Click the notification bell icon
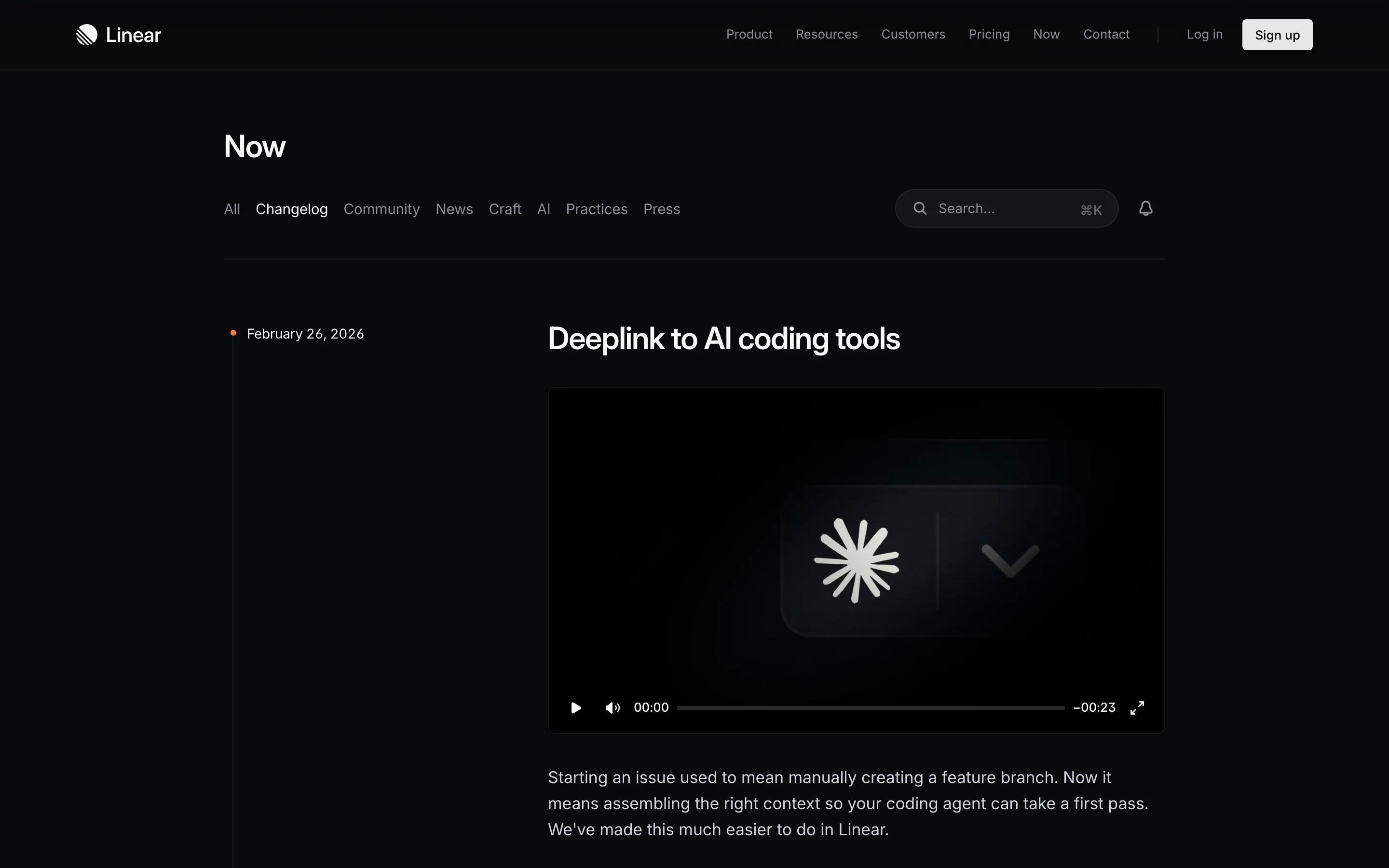Screen dimensions: 1389x868 [1145, 208]
